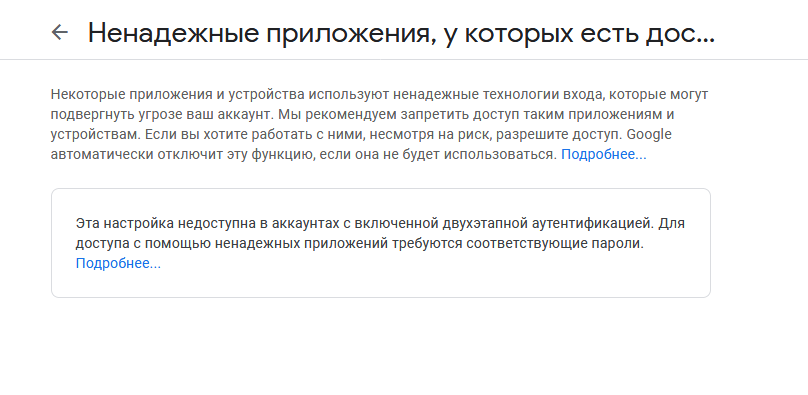Open the Подробнее link after the description paragraph

tap(603, 154)
